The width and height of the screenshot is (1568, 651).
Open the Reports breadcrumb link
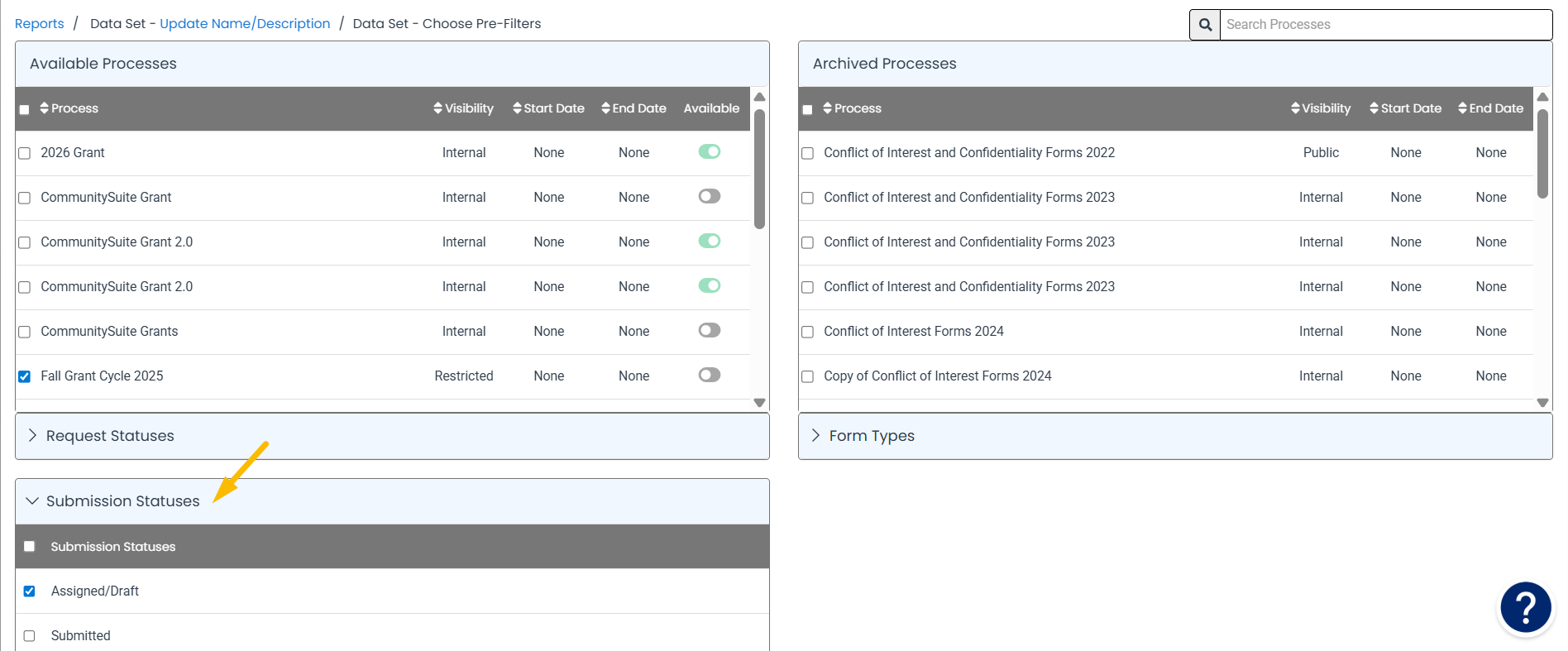click(x=39, y=23)
